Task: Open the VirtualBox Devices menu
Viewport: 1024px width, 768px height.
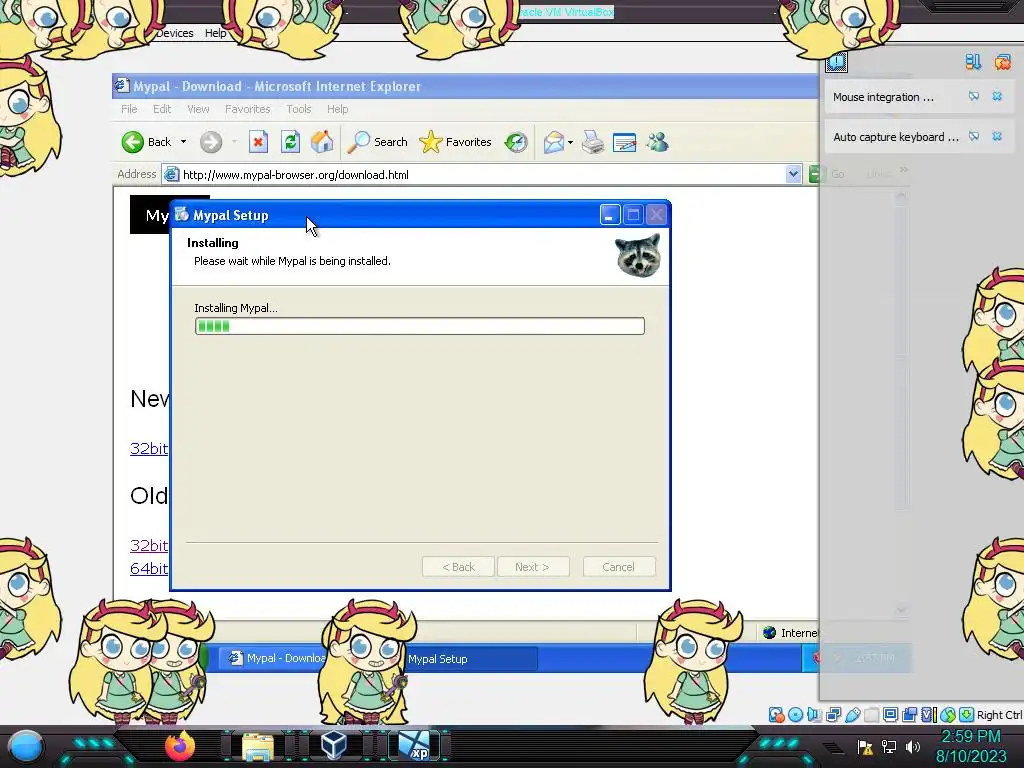Action: tap(174, 33)
